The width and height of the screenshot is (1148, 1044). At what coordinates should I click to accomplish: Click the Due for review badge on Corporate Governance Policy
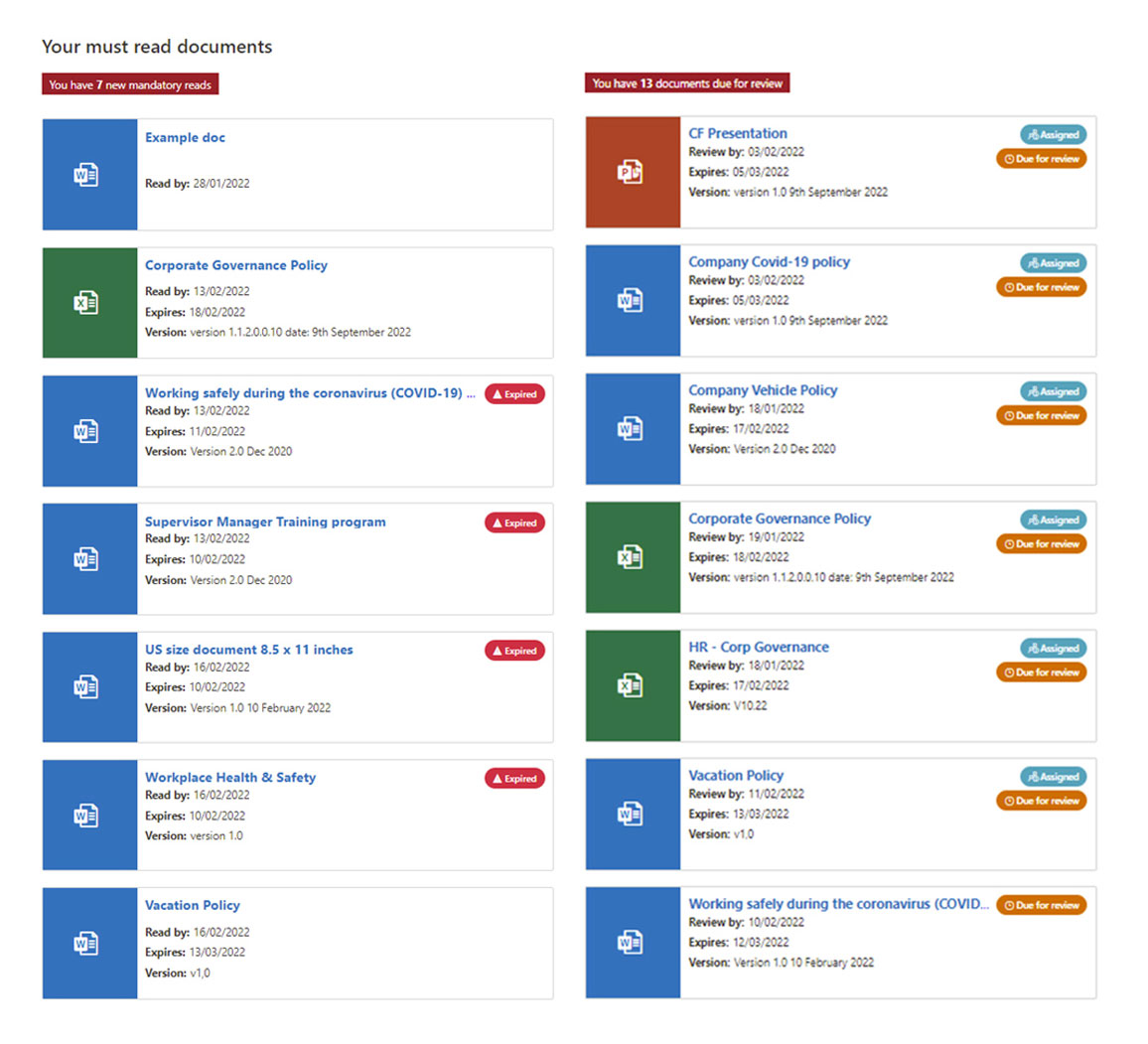[x=1041, y=544]
